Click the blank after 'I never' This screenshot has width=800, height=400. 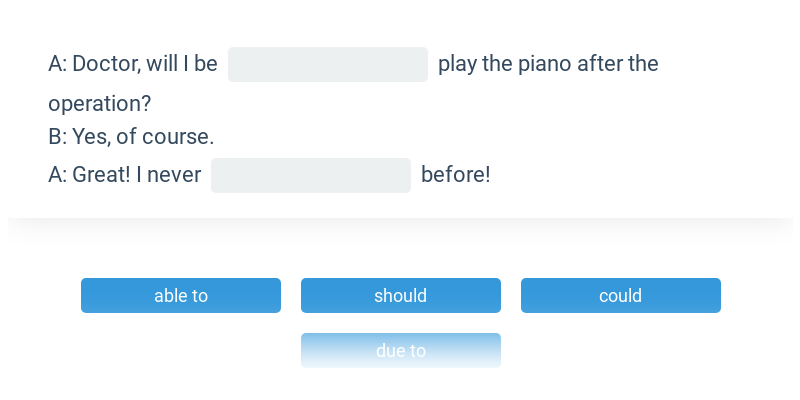pos(311,176)
